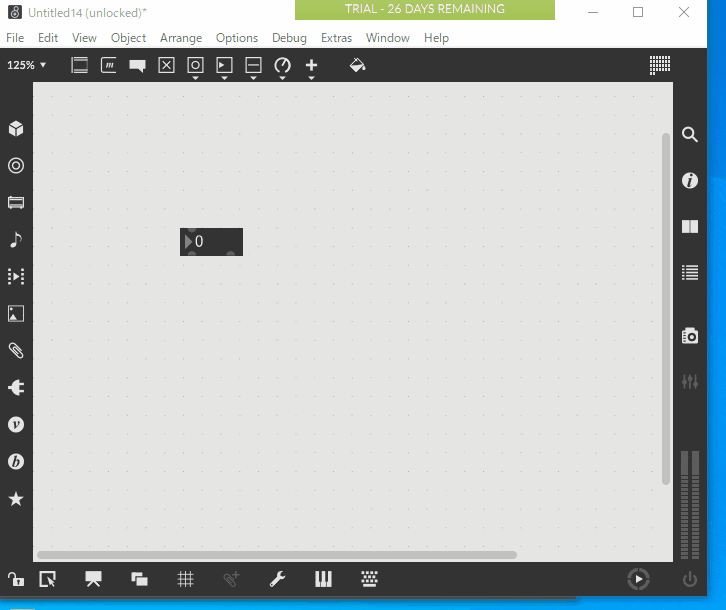The image size is (726, 610).
Task: Open the Video clips browser icon
Action: click(16, 277)
